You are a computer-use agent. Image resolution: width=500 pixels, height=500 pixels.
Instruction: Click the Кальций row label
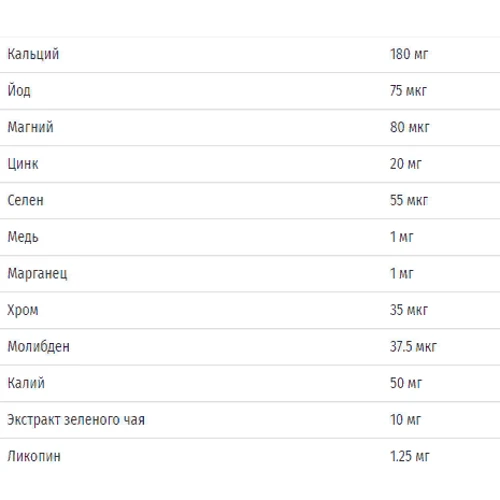coord(33,54)
